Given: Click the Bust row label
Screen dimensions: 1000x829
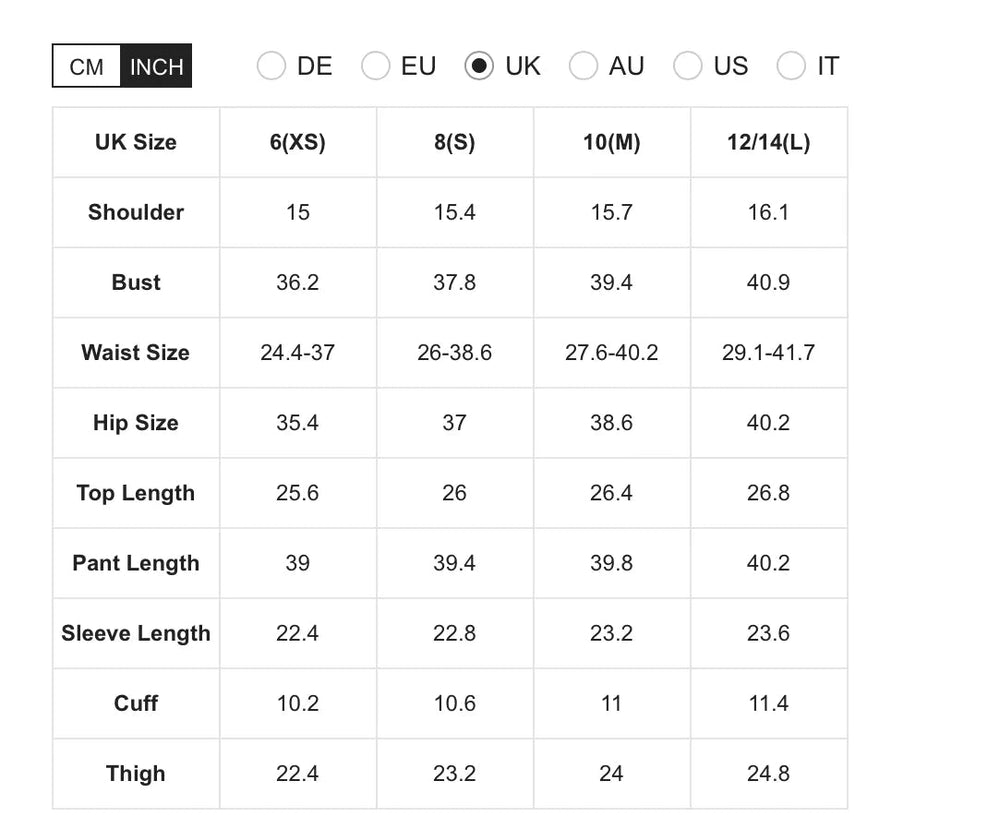Looking at the screenshot, I should 135,282.
